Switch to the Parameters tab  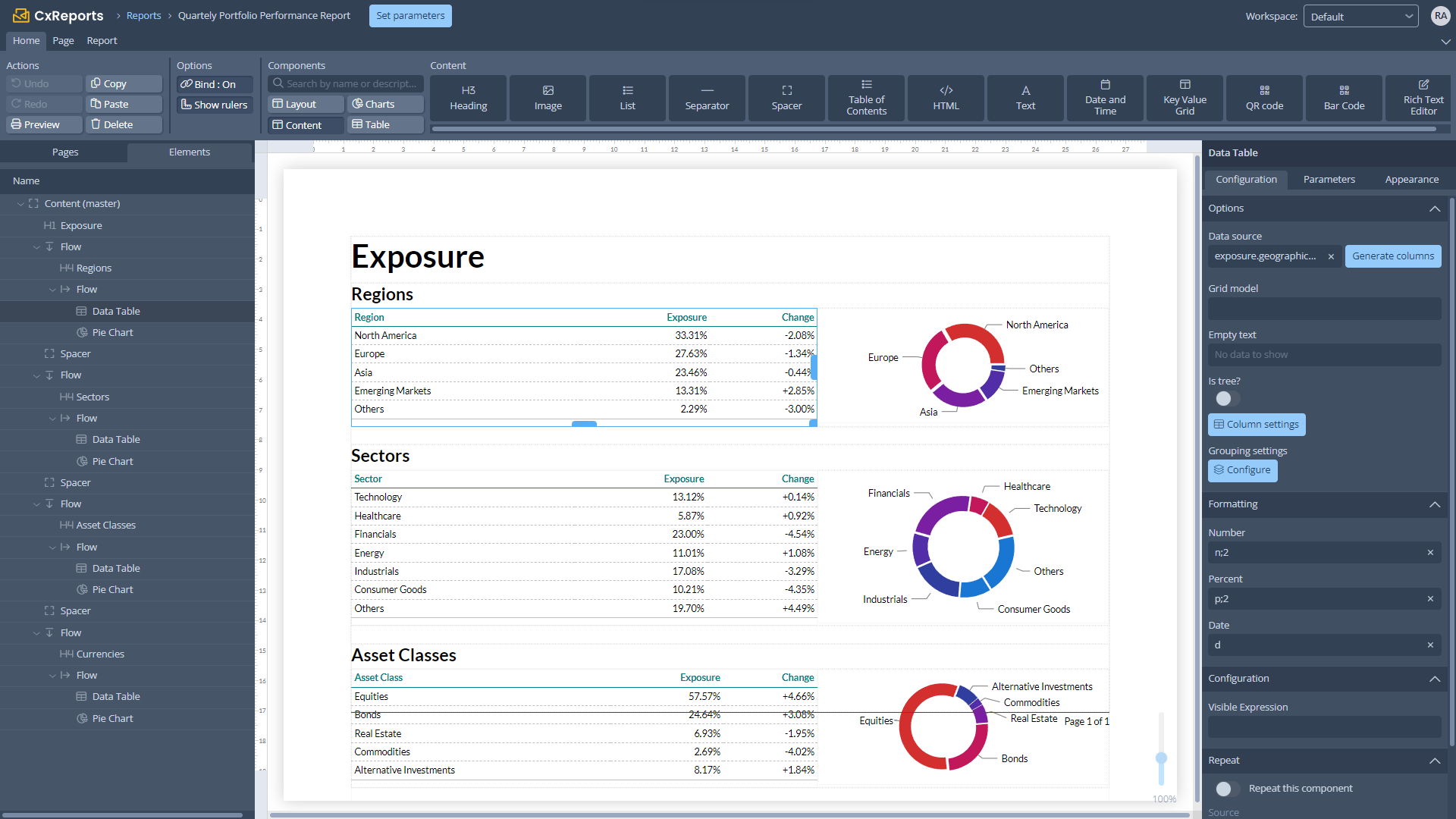pos(1329,179)
